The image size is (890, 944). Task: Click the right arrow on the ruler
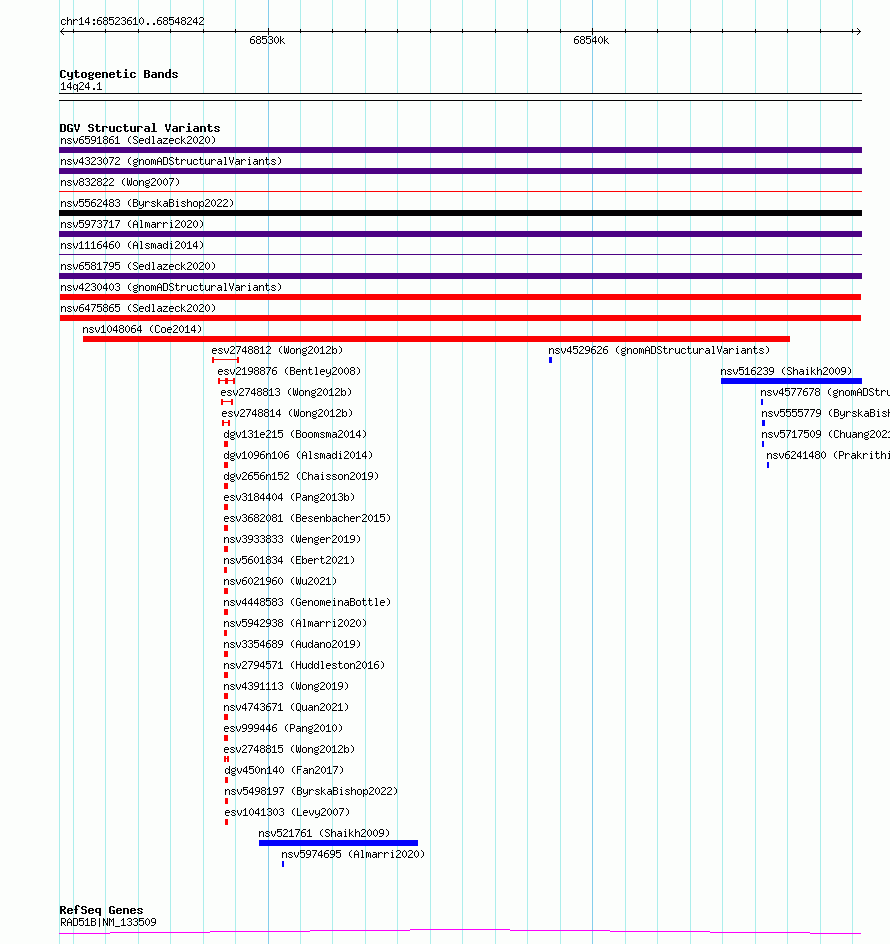858,31
